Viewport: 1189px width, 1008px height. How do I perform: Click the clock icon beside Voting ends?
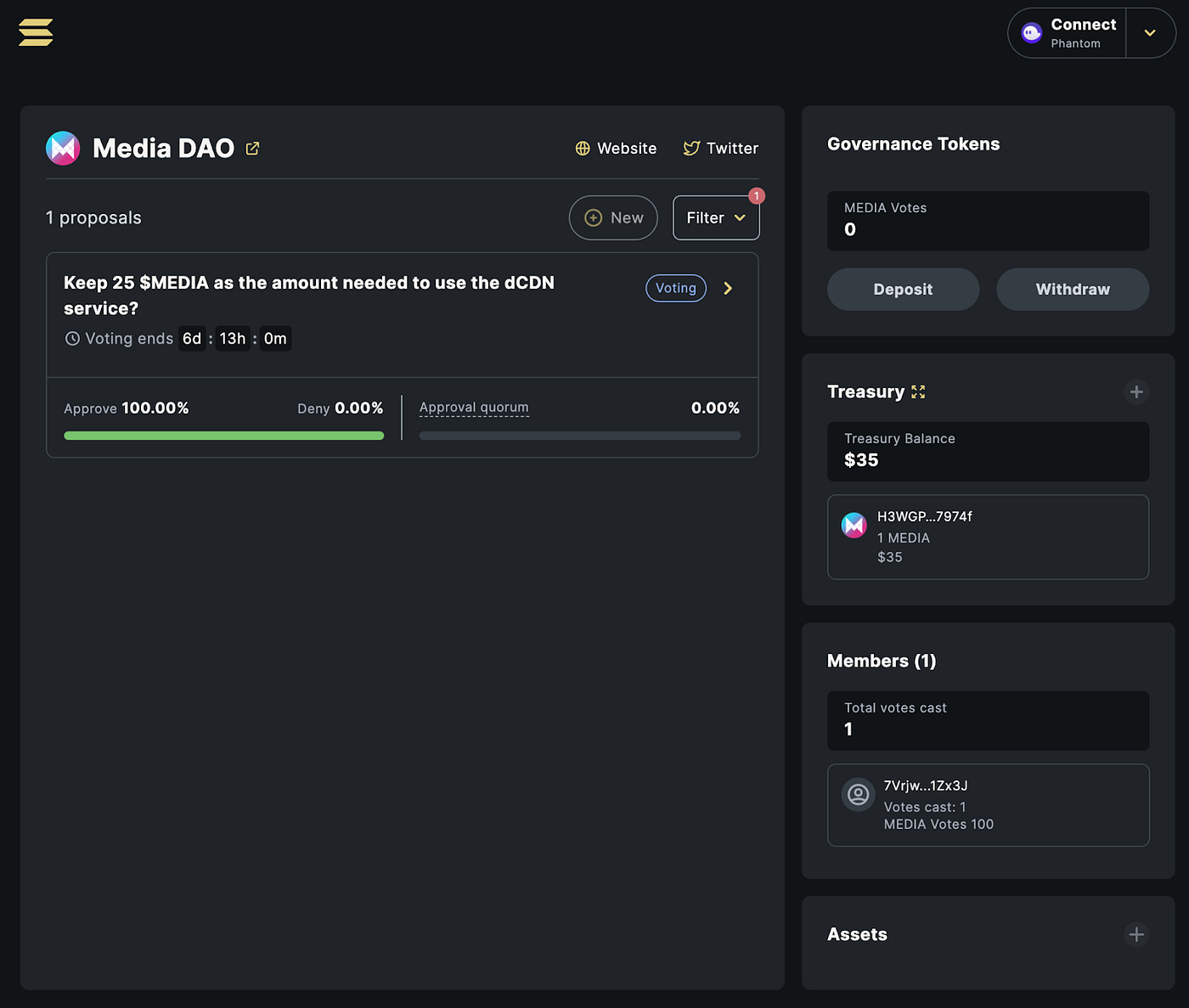pyautogui.click(x=73, y=339)
